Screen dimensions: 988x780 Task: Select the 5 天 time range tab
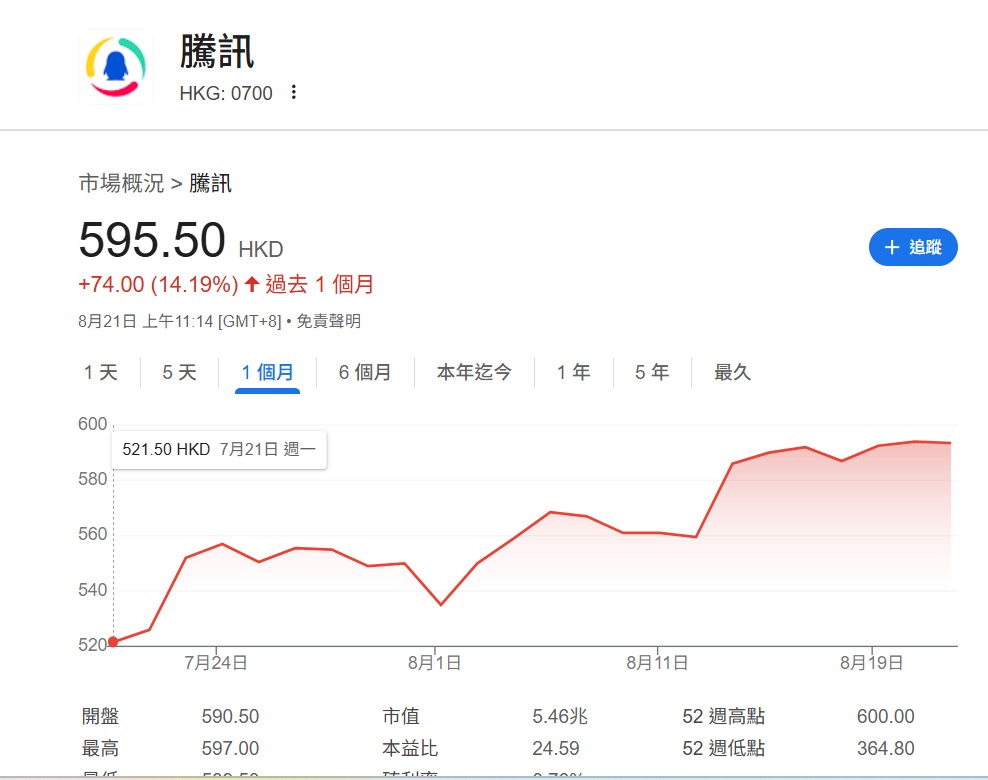[180, 373]
